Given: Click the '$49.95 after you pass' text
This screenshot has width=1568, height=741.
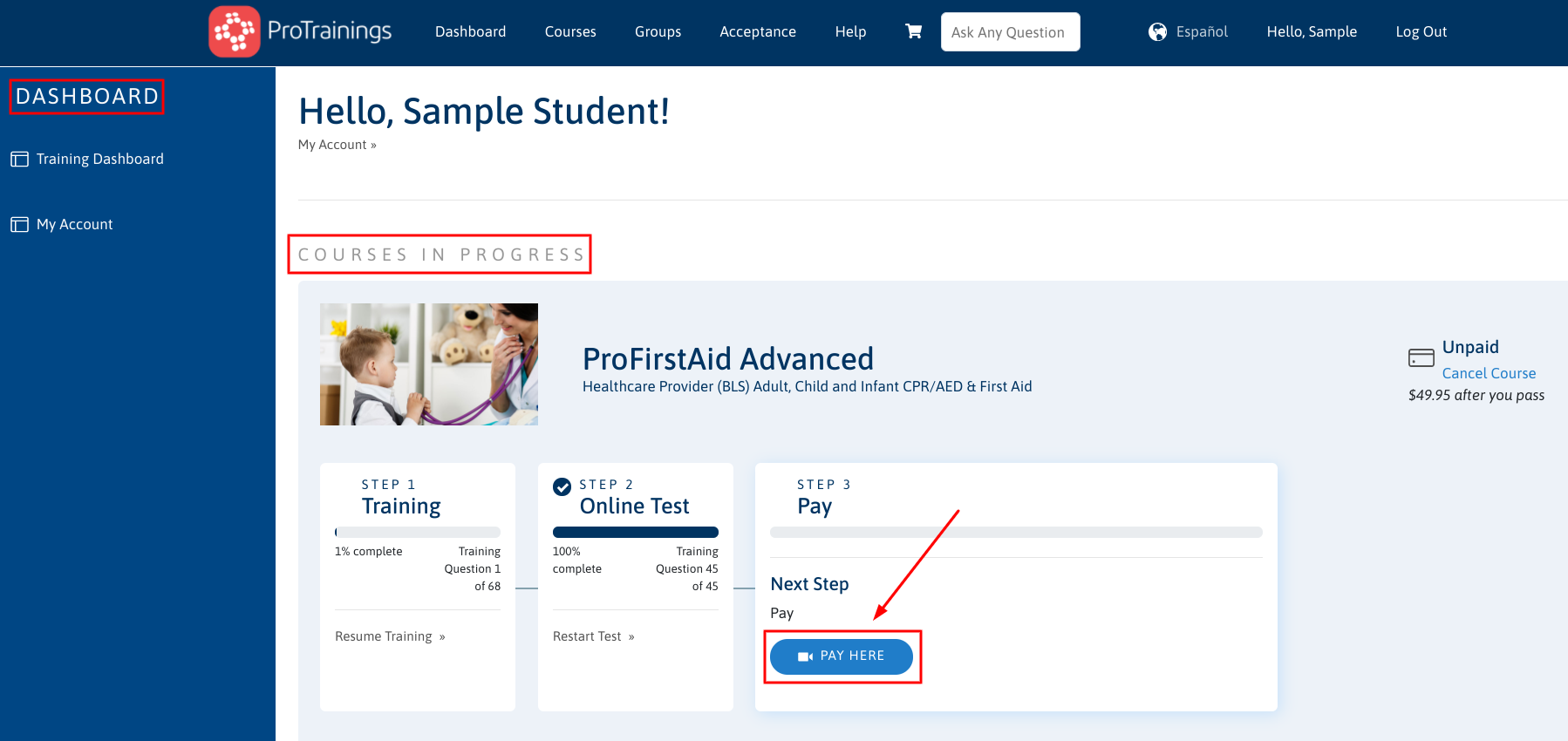Looking at the screenshot, I should coord(1476,395).
